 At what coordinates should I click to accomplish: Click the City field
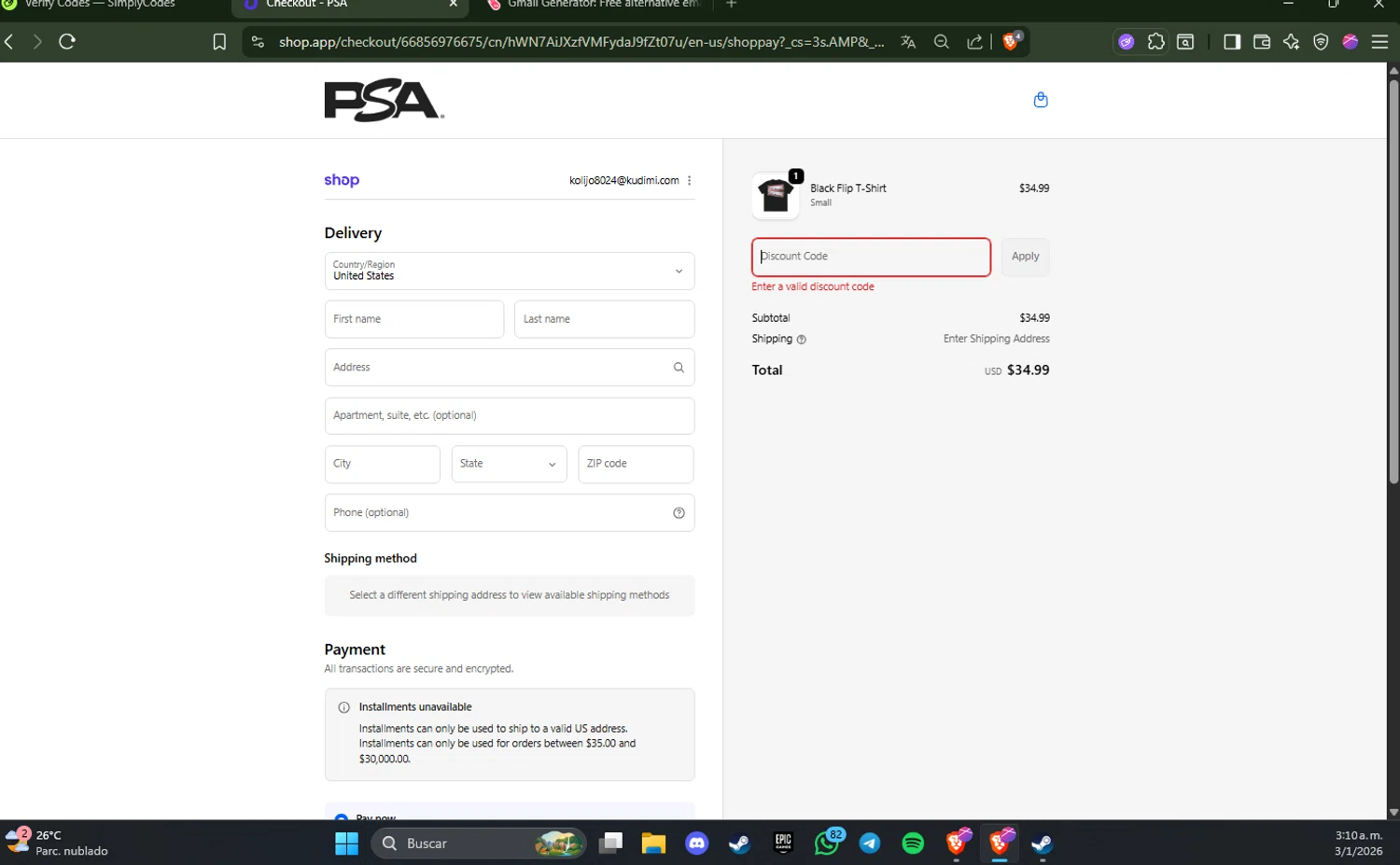pos(382,464)
